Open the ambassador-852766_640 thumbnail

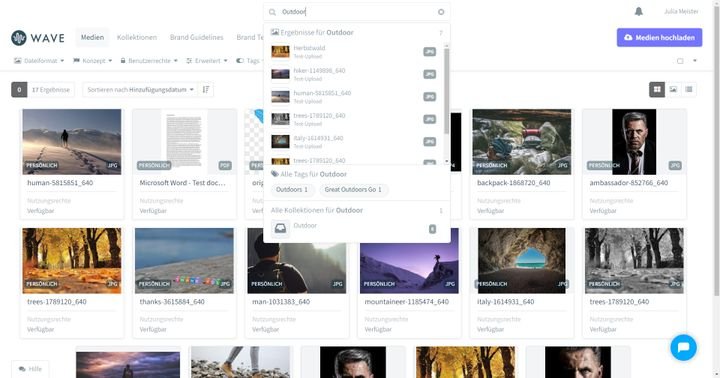click(x=634, y=141)
